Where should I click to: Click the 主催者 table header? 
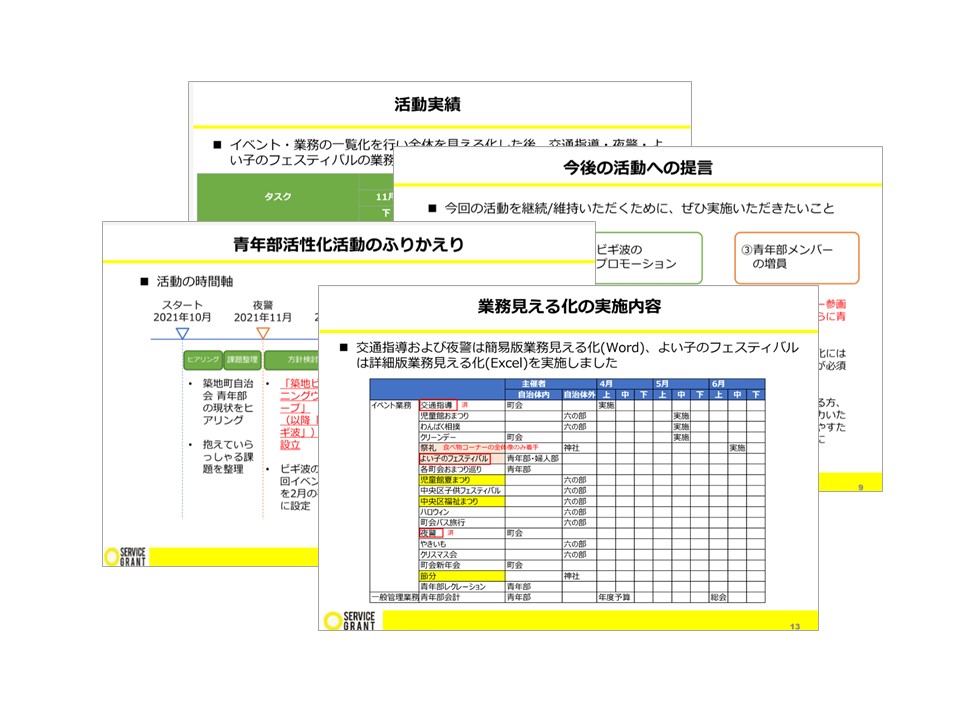pos(534,384)
